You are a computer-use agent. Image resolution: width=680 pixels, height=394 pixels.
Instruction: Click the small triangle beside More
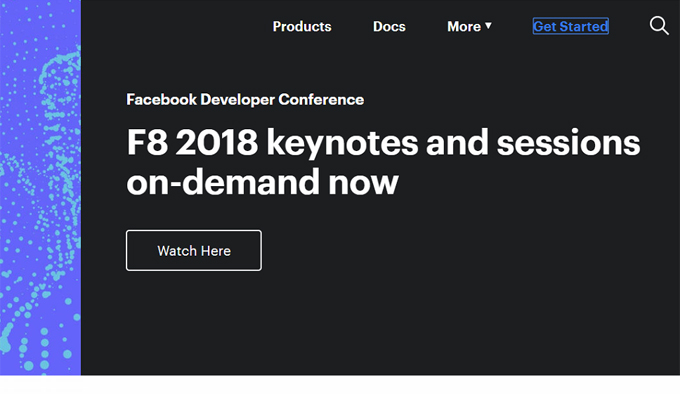point(488,26)
